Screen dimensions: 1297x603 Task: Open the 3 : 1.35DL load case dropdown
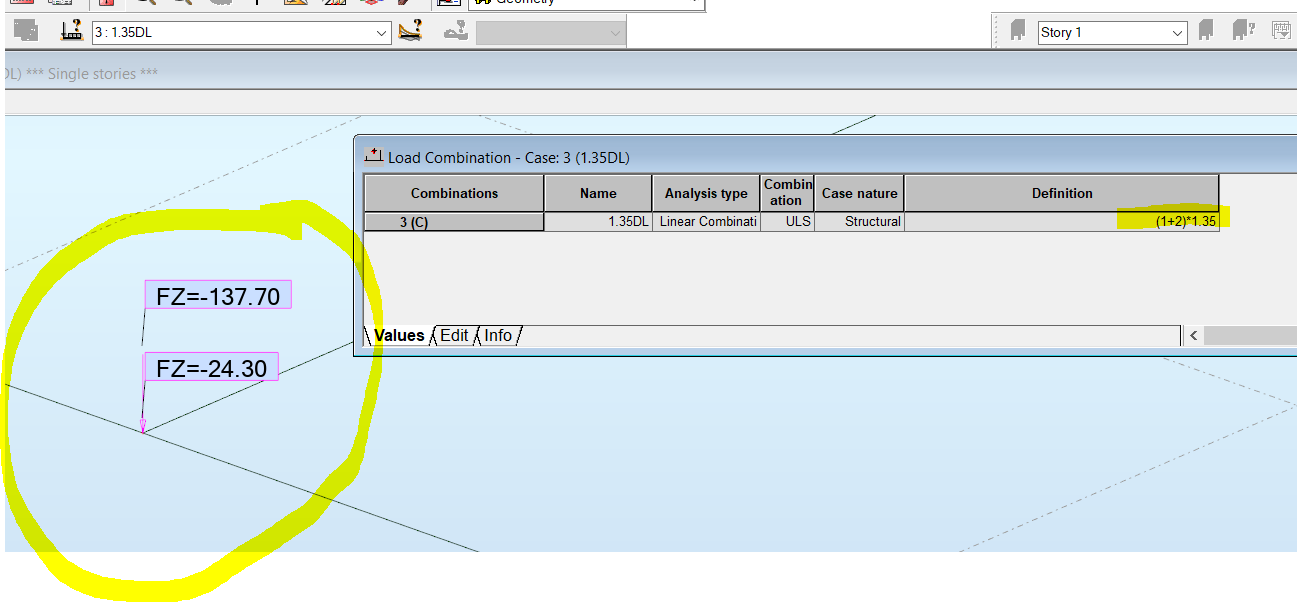[381, 32]
